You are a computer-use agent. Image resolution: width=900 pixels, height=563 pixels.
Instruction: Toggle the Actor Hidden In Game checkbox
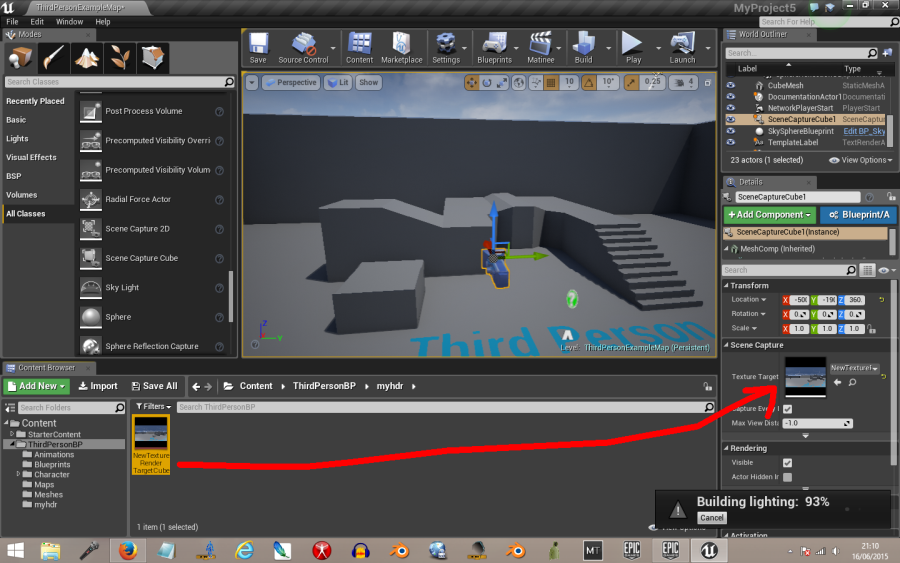click(788, 477)
